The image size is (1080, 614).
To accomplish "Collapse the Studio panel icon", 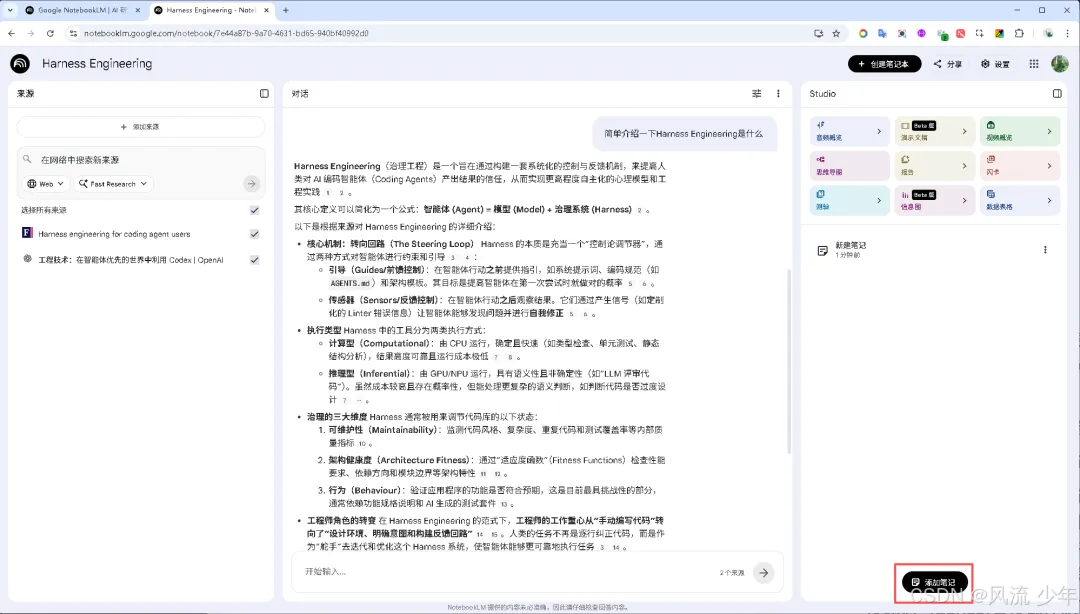I will [1057, 94].
